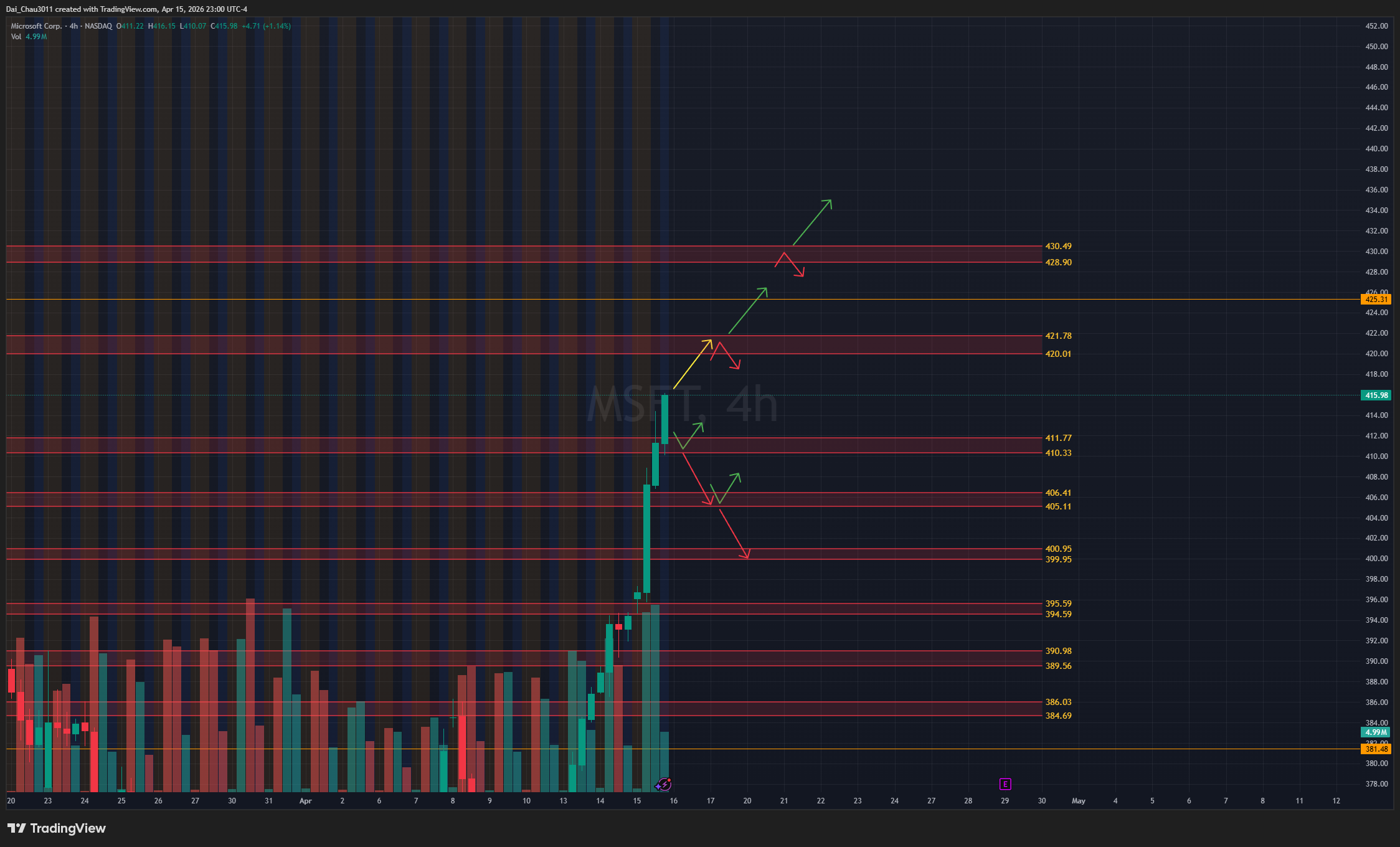Click the Apr label on the time axis
The image size is (1400, 847).
[x=305, y=801]
